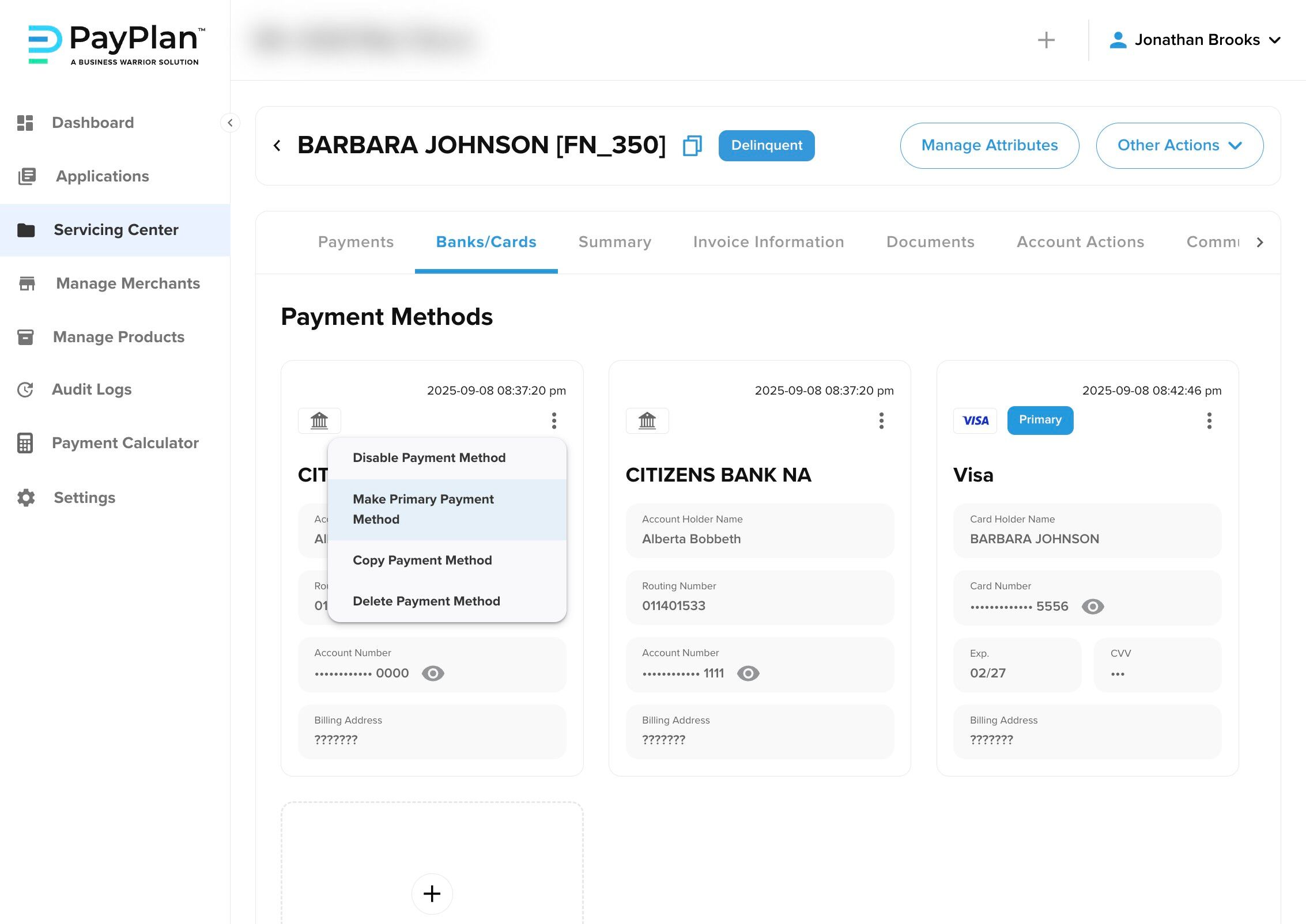The width and height of the screenshot is (1306, 924).
Task: Click Manage Attributes button
Action: (990, 146)
